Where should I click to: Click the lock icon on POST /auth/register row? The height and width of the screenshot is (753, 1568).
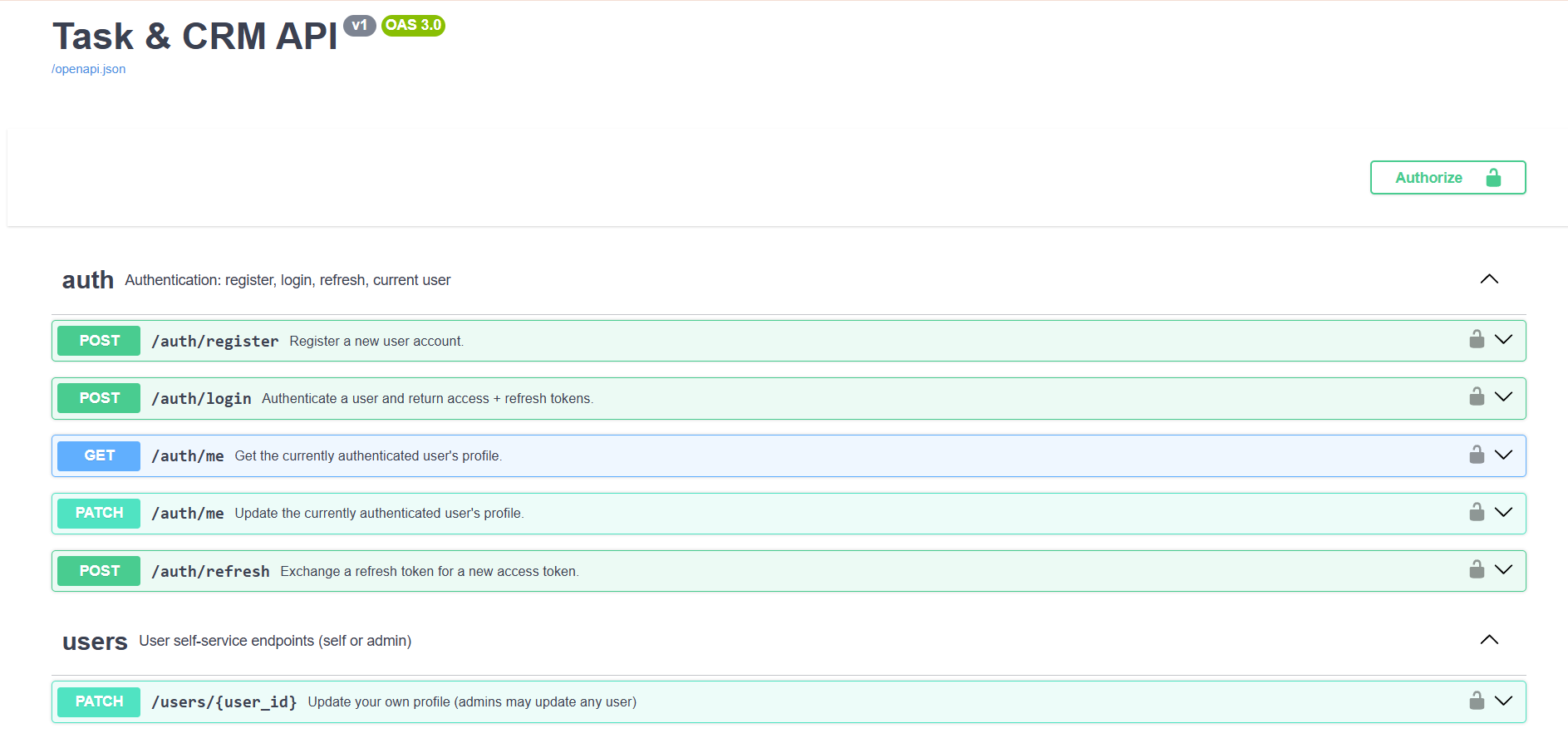pyautogui.click(x=1477, y=339)
